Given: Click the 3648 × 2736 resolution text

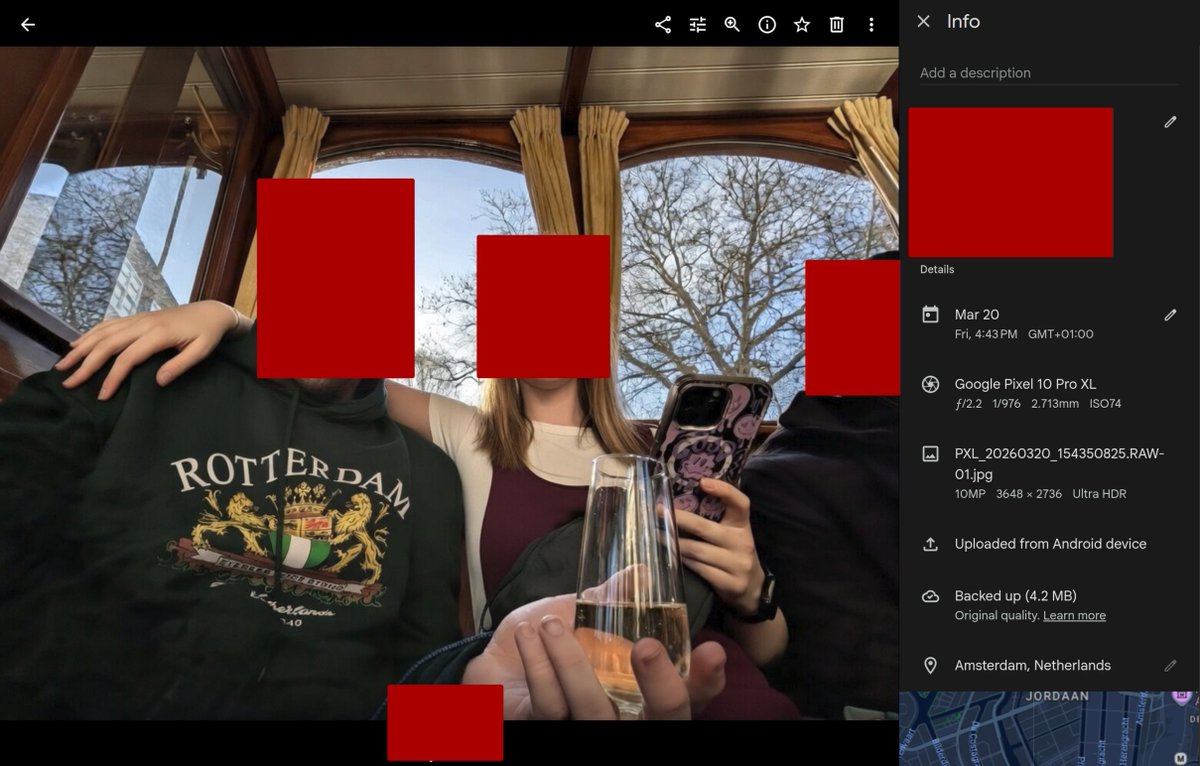Looking at the screenshot, I should (x=1029, y=494).
